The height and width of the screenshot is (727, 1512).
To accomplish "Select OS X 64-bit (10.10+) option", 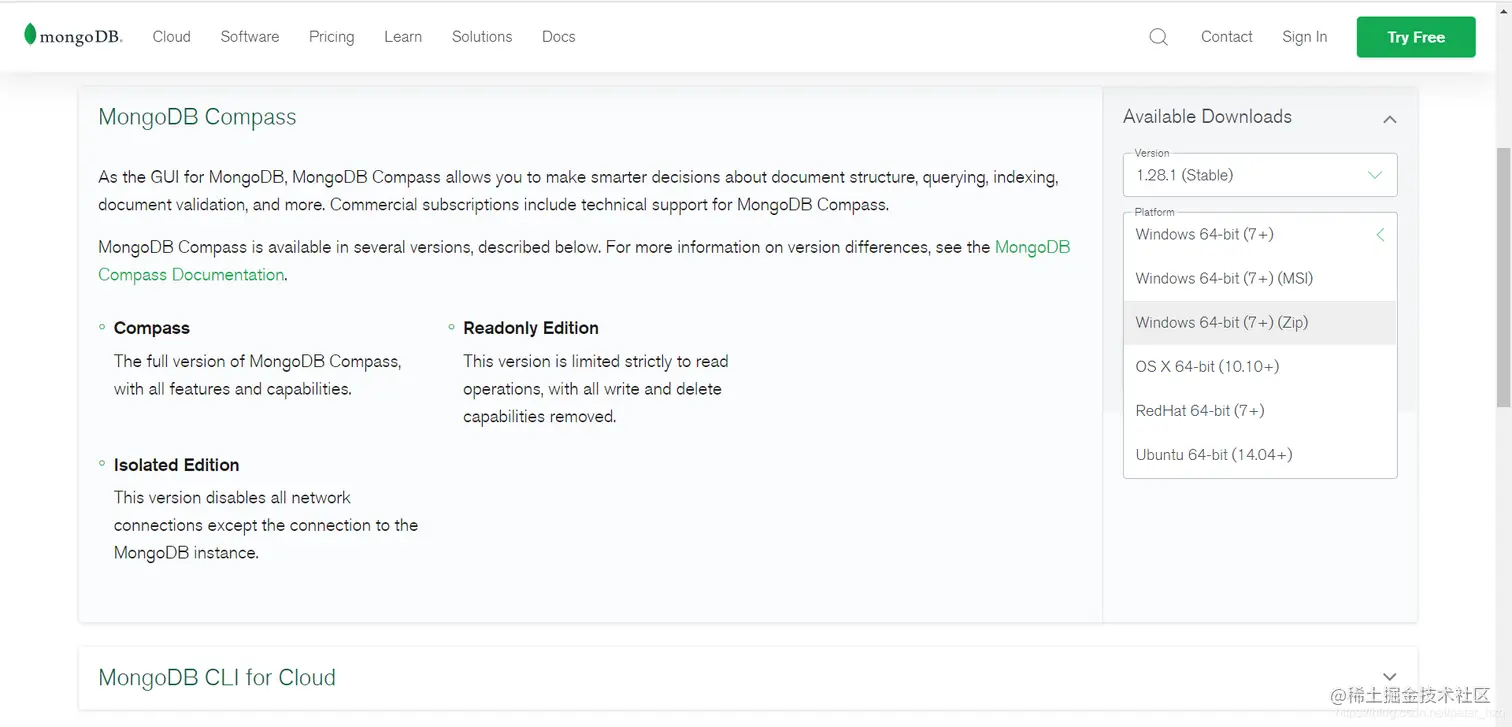I will (x=1260, y=367).
